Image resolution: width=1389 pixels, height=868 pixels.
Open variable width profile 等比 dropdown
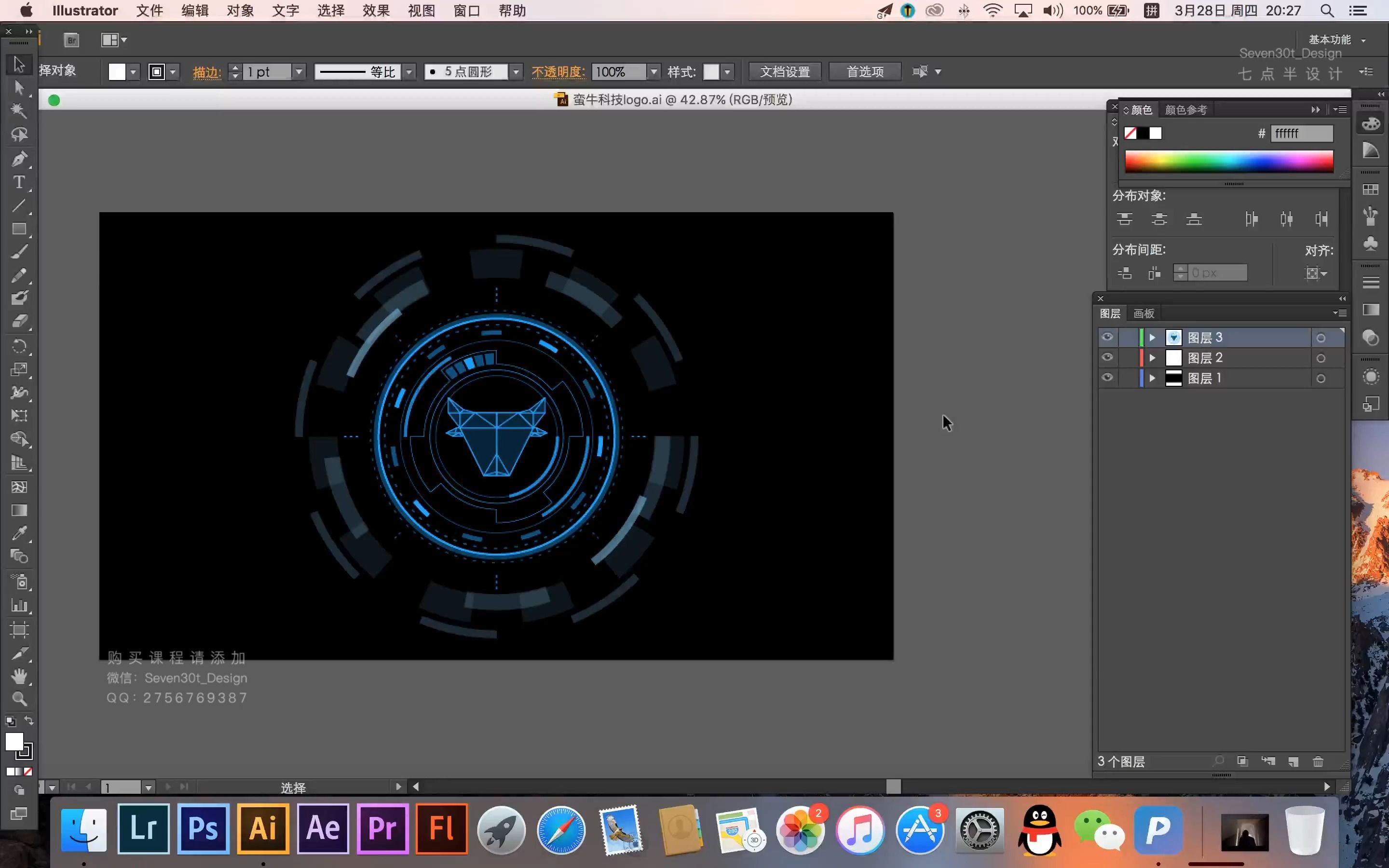tap(409, 72)
